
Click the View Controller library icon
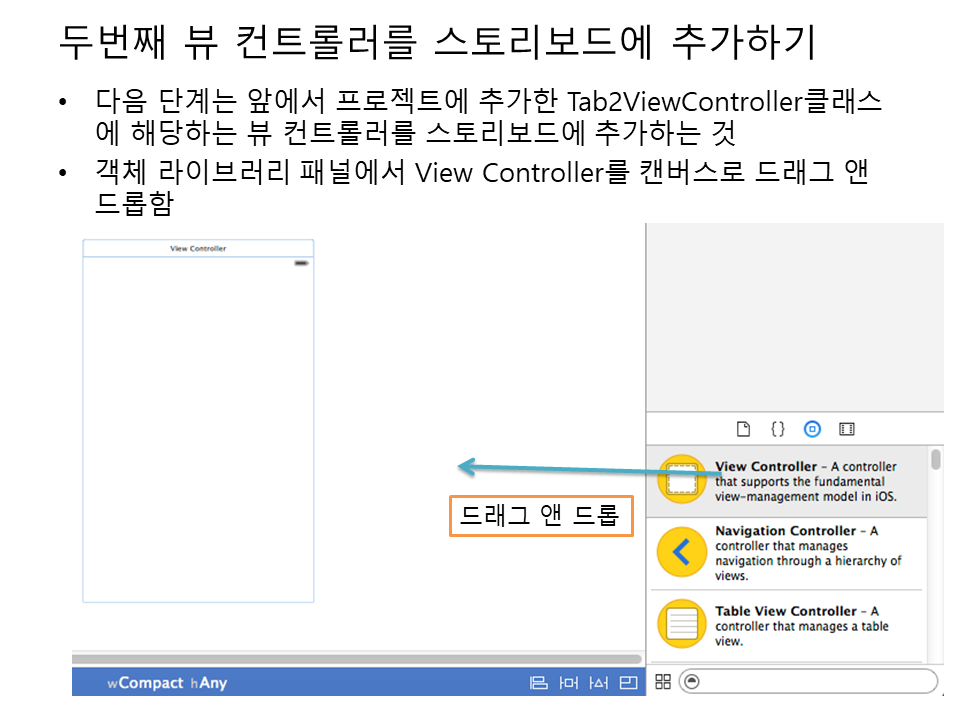click(682, 481)
